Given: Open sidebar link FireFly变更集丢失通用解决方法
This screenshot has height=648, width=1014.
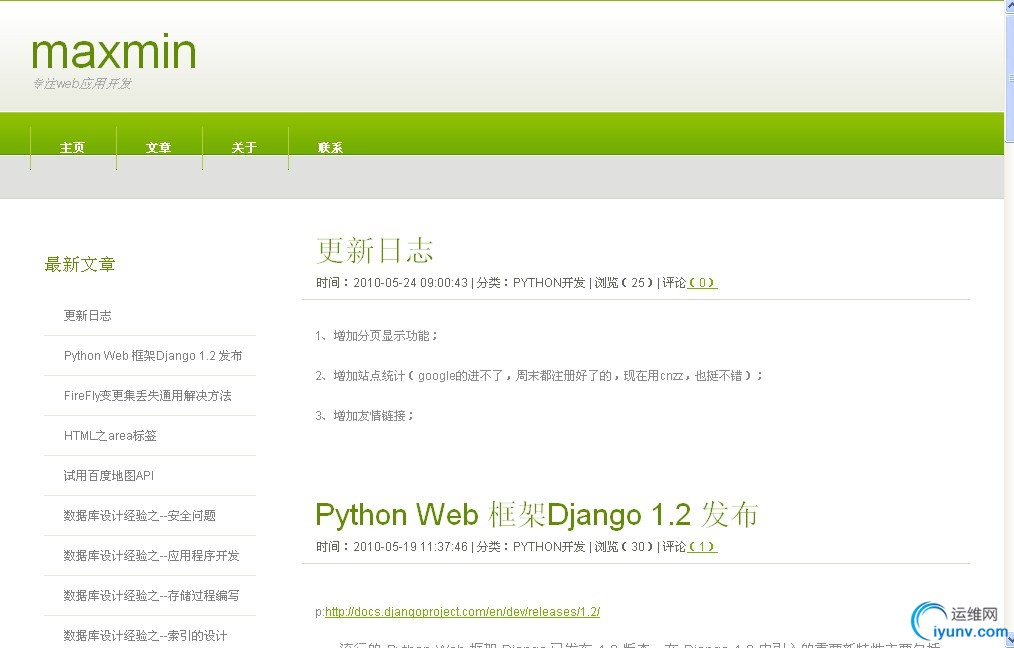Looking at the screenshot, I should [147, 396].
